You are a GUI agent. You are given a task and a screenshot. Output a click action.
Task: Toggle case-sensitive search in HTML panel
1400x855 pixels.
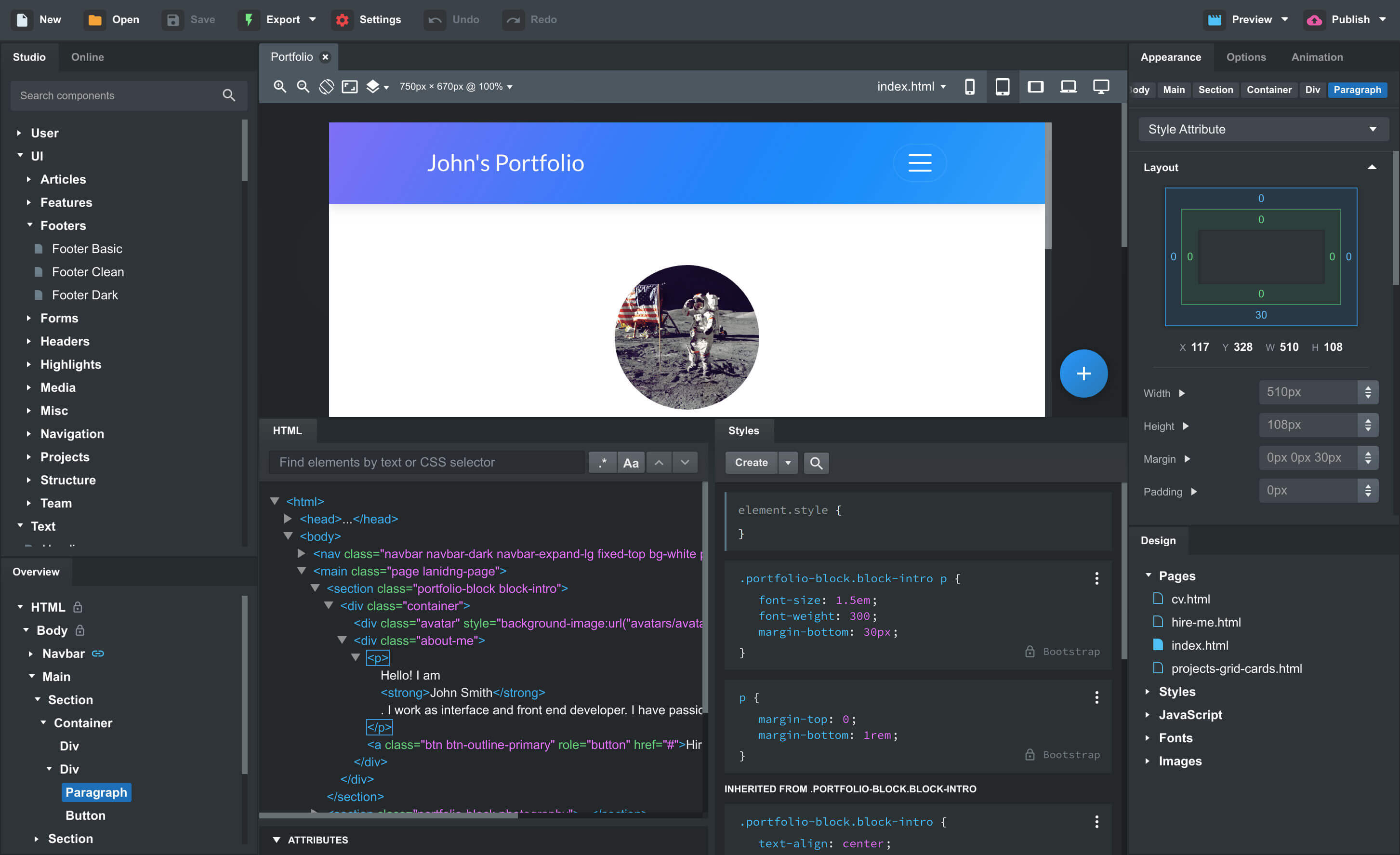click(631, 463)
